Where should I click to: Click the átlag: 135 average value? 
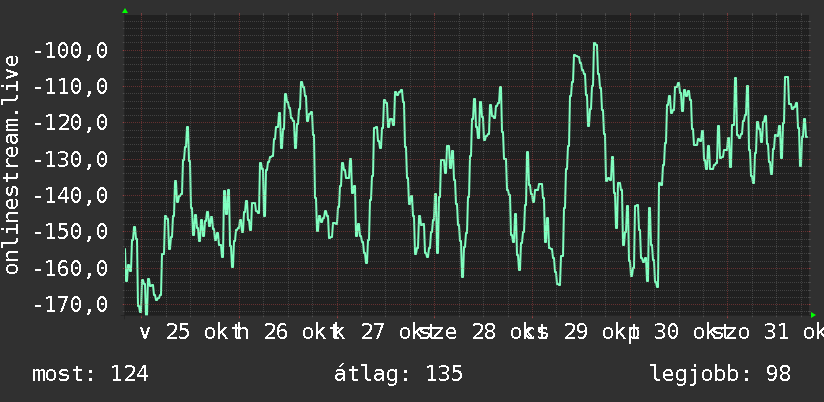point(398,374)
